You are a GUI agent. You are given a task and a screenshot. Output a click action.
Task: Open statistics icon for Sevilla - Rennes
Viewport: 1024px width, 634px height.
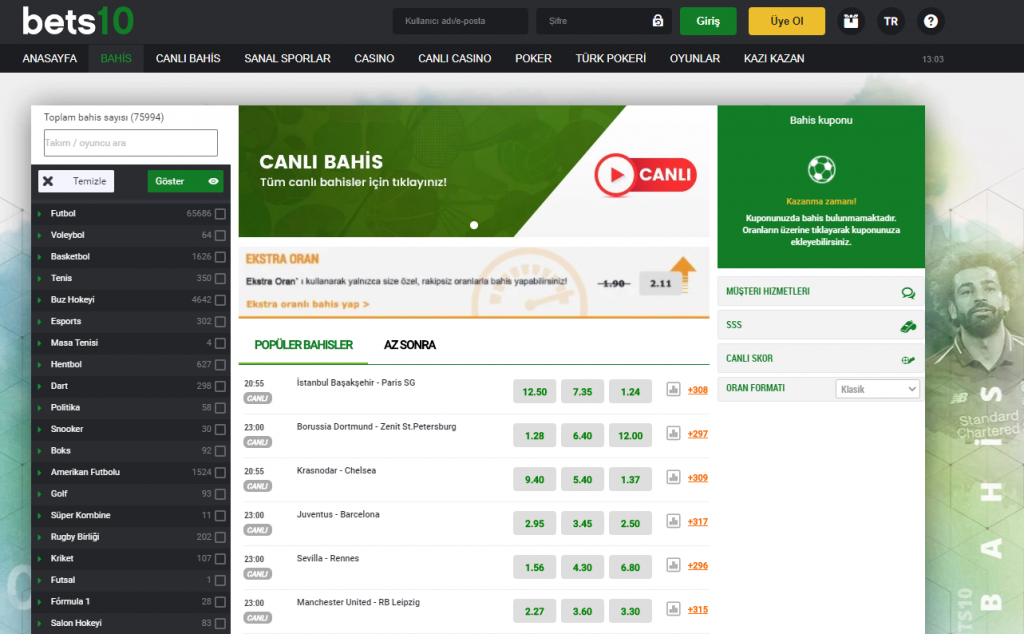pyautogui.click(x=673, y=564)
